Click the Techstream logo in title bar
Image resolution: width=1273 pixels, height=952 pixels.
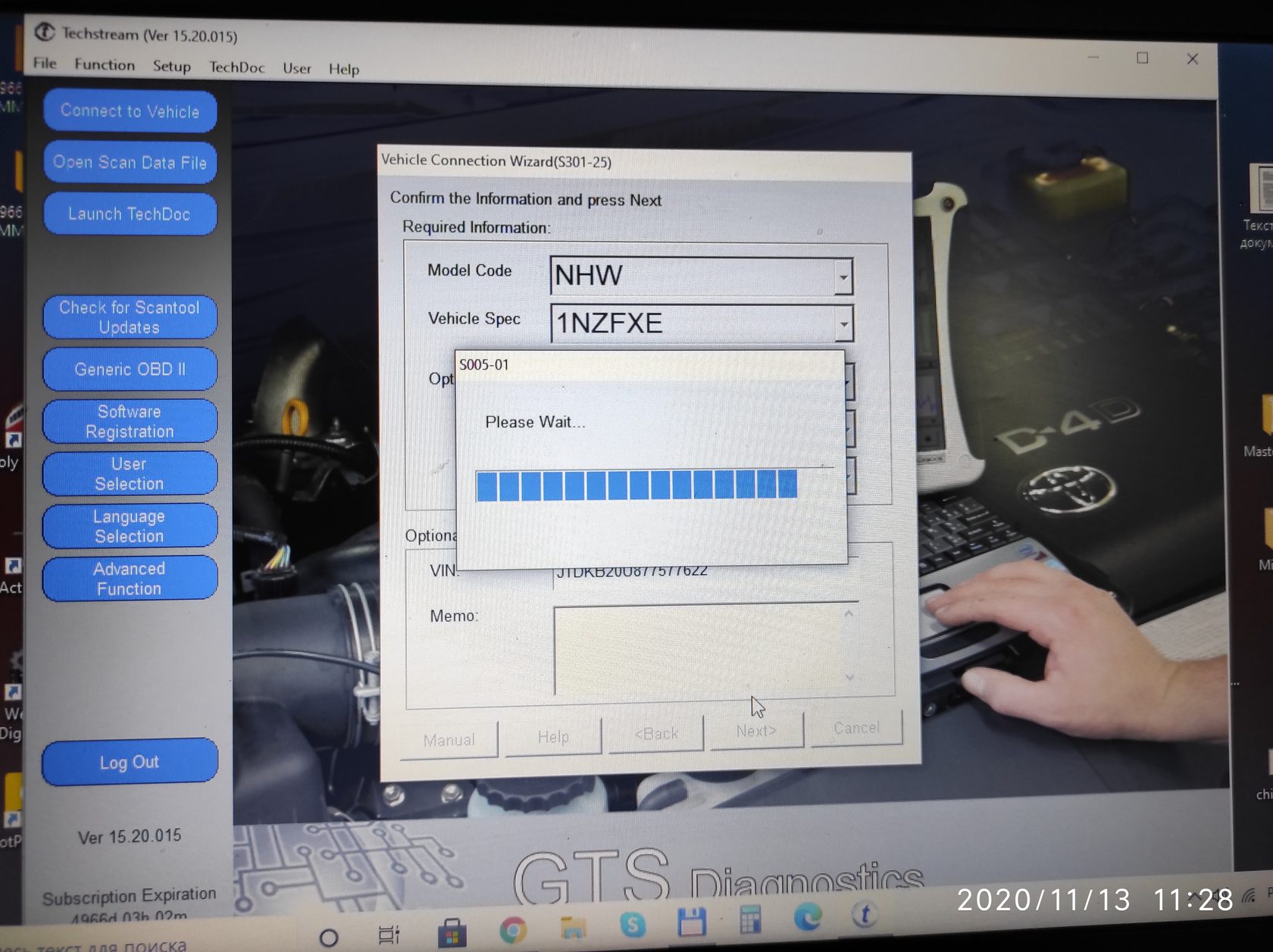[x=45, y=32]
